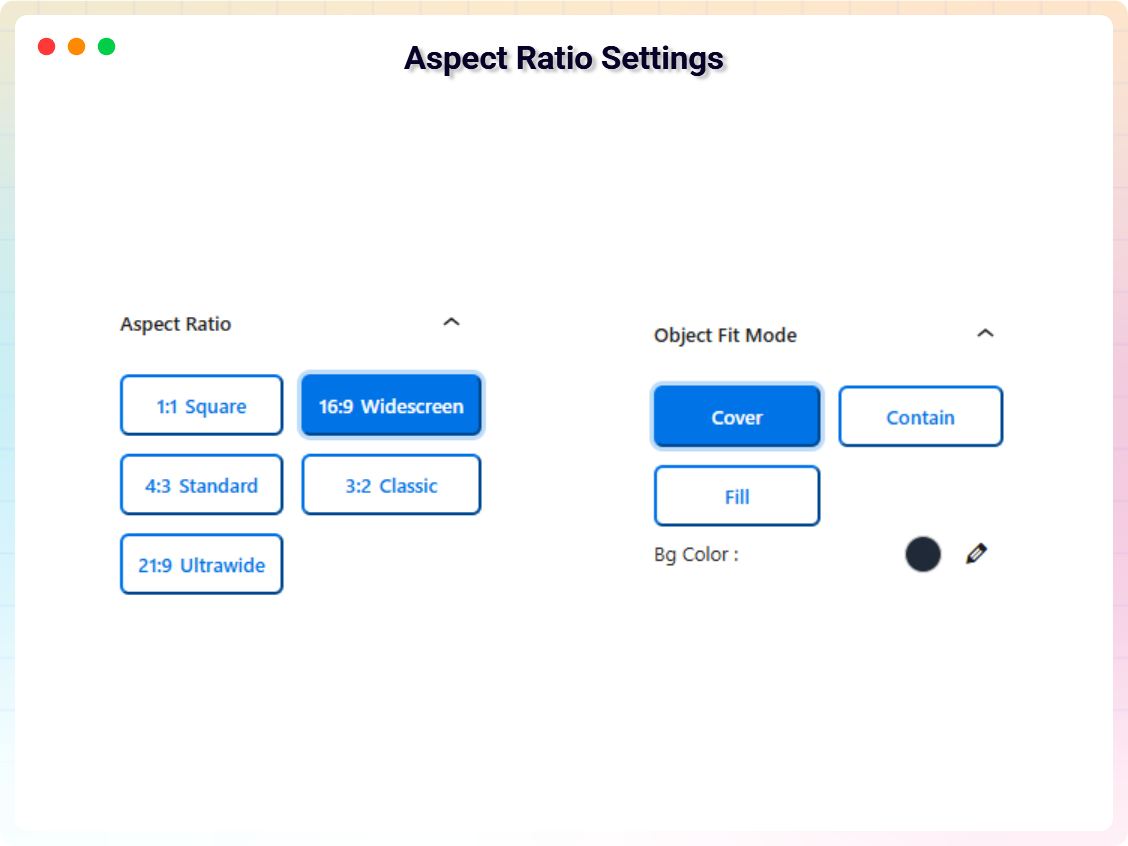The image size is (1128, 846).
Task: Click the pencil icon to edit Bg Color
Action: 976,554
